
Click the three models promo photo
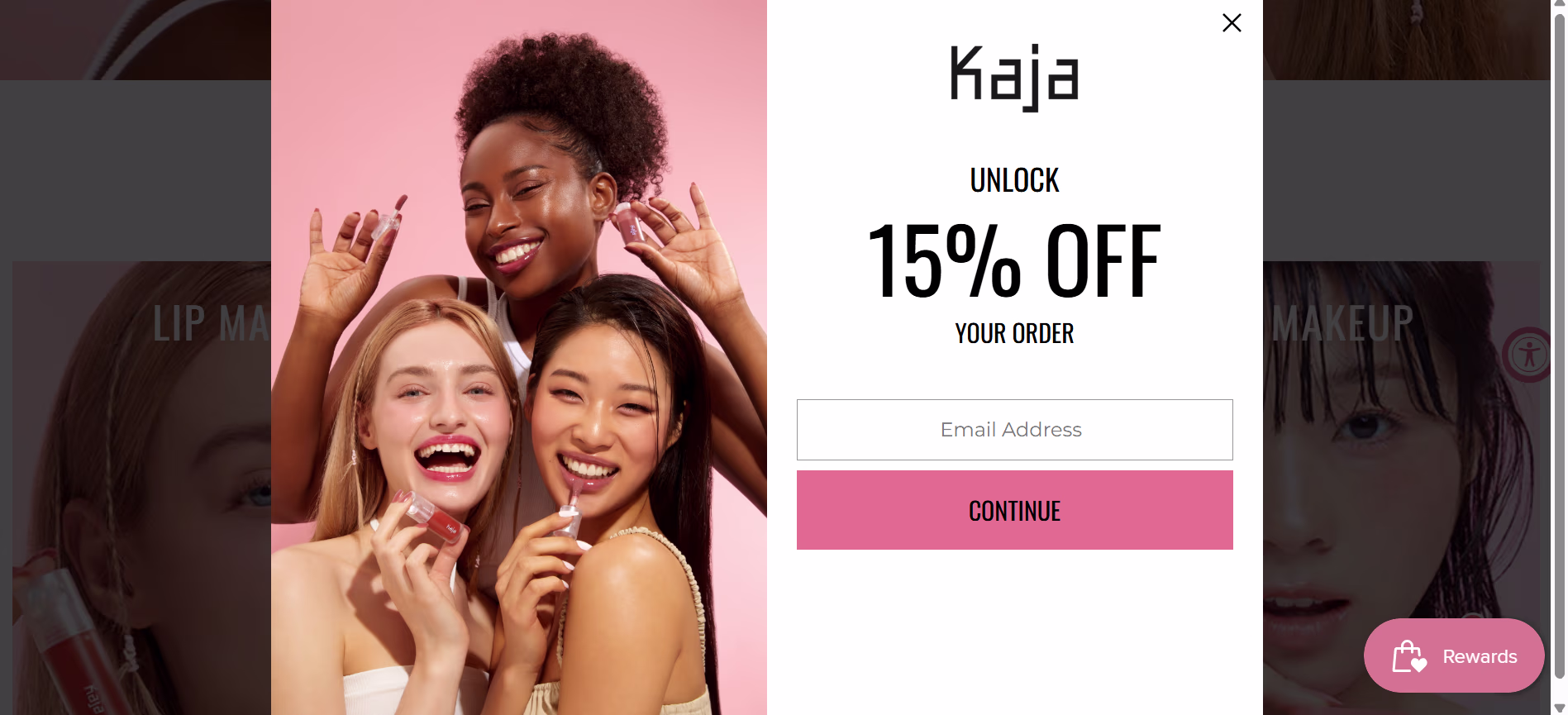pos(519,357)
